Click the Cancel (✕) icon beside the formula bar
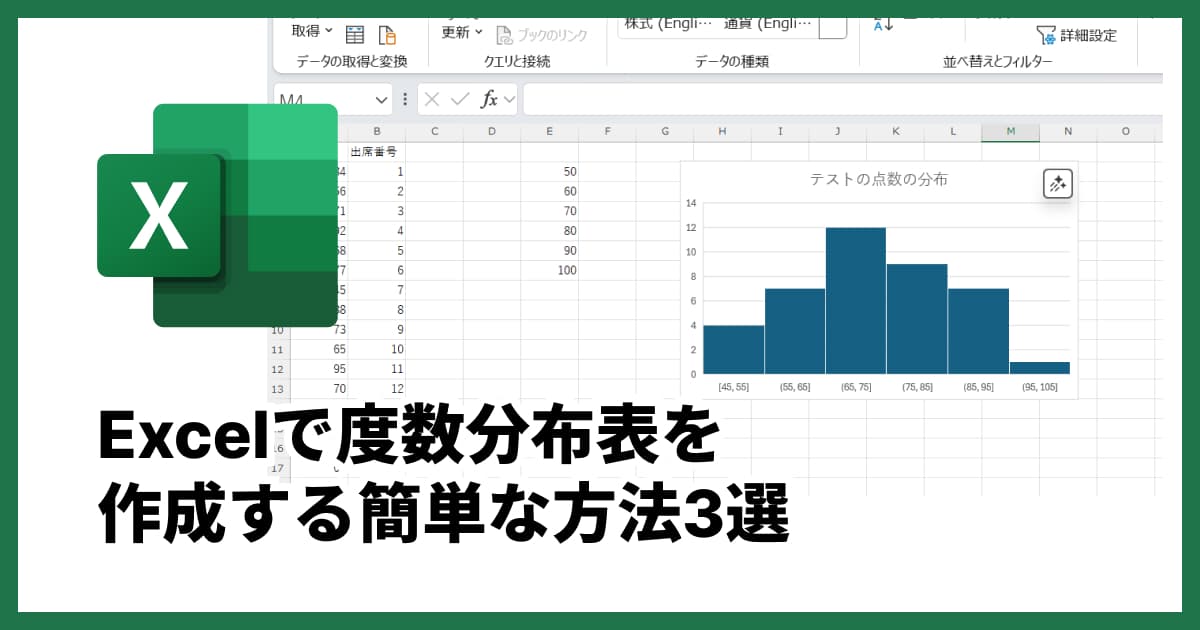1200x630 pixels. click(431, 99)
